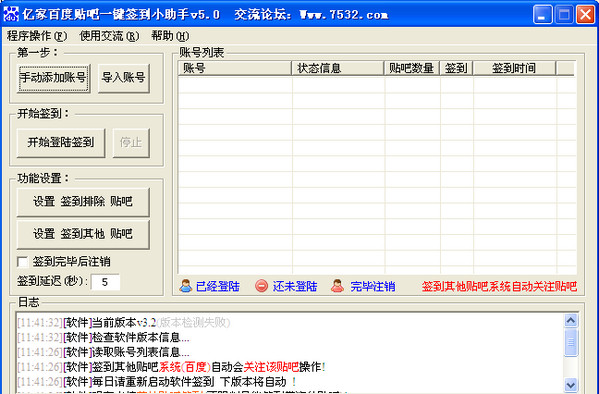Click log line 检查软件版本信息
The height and width of the screenshot is (394, 599).
click(x=103, y=338)
